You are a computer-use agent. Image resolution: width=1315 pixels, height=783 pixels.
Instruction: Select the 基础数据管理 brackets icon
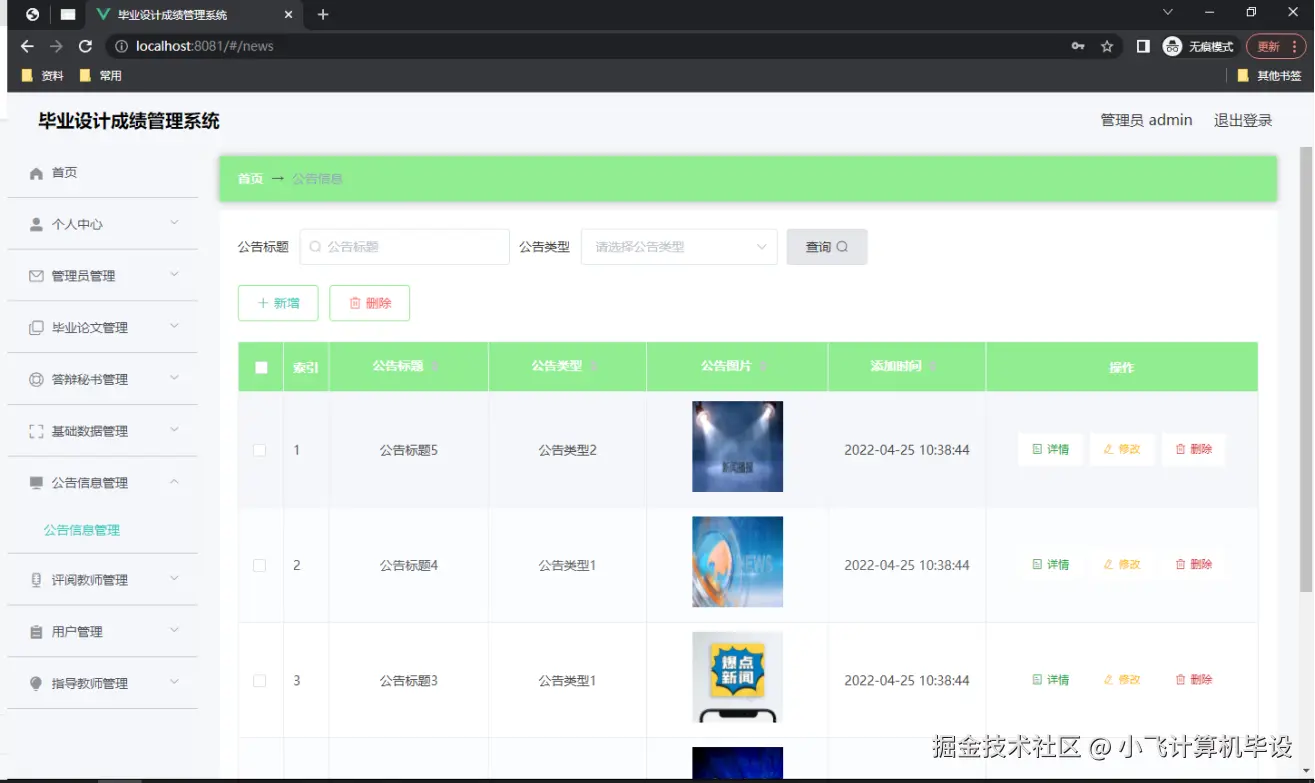tap(35, 430)
